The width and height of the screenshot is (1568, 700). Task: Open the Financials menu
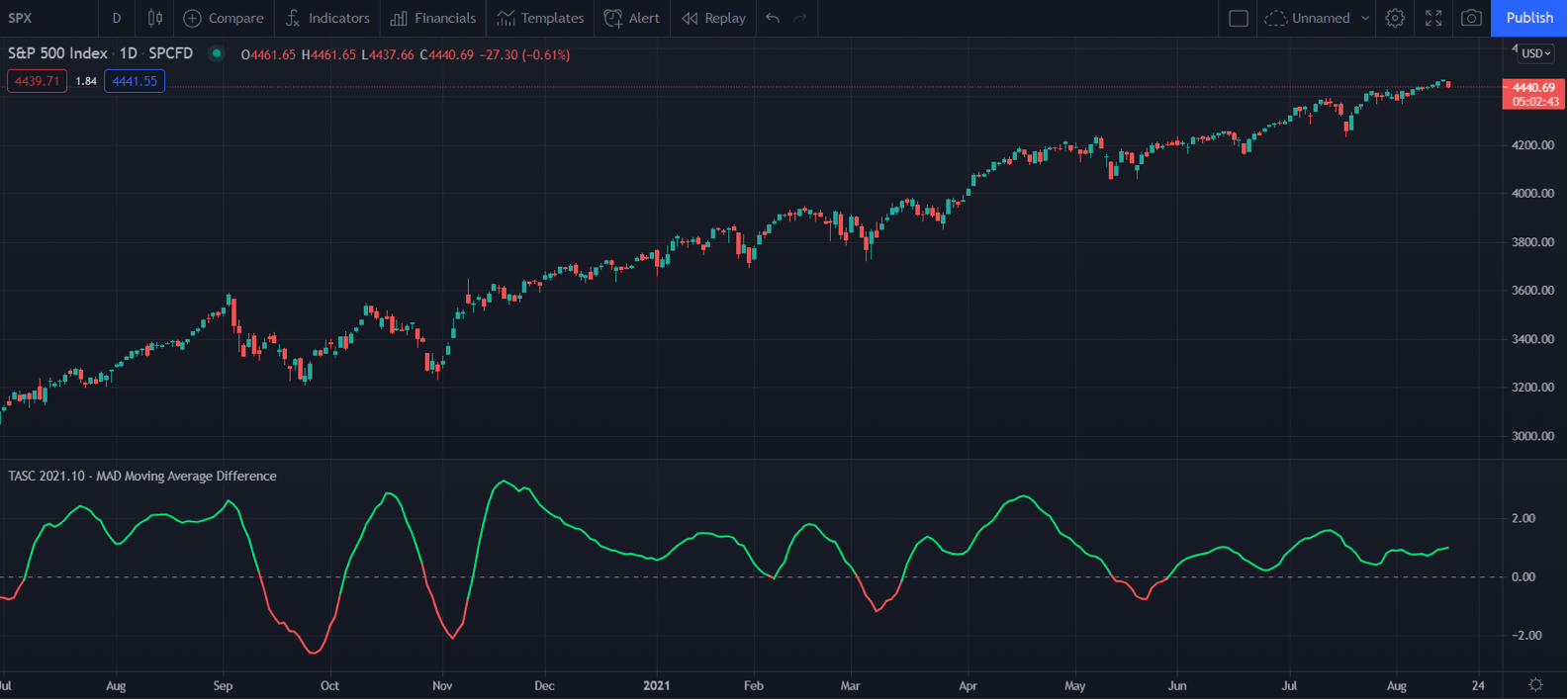pyautogui.click(x=433, y=18)
